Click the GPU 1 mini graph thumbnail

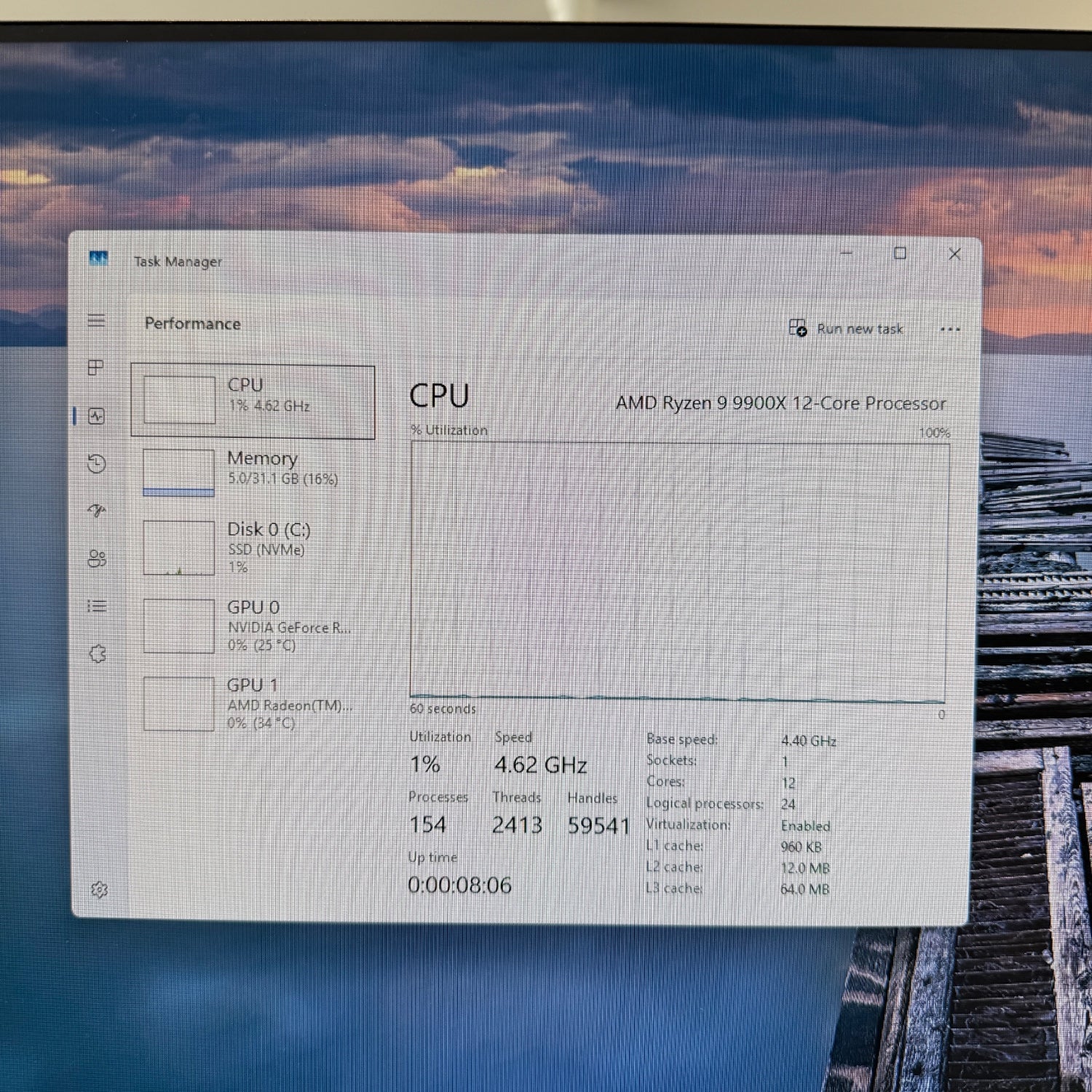click(x=179, y=704)
